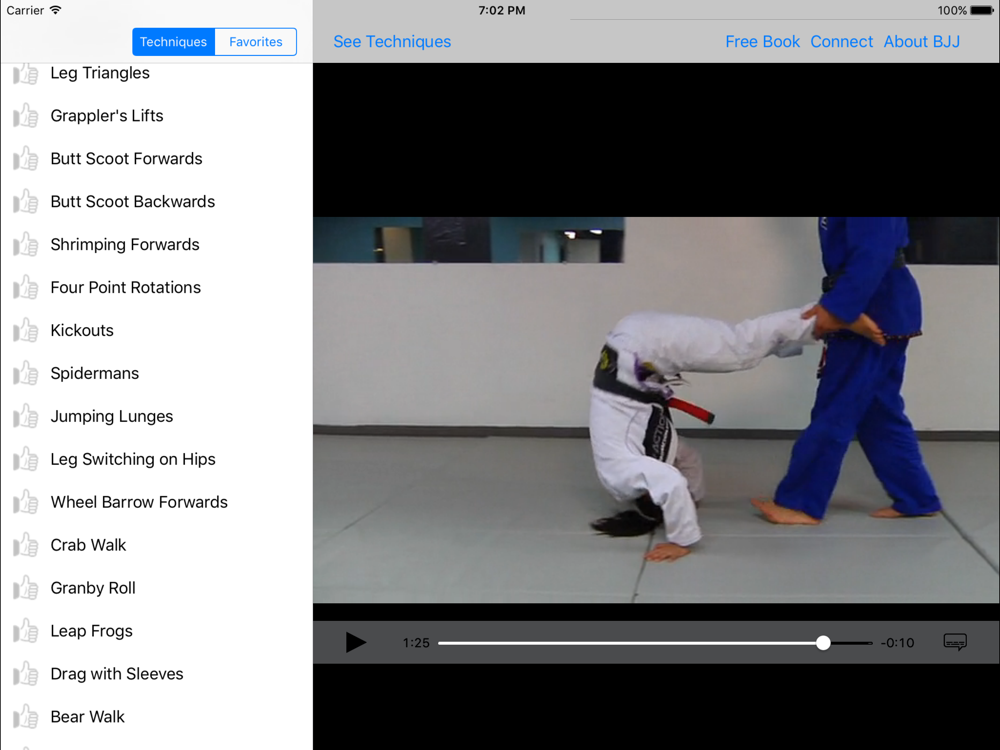Tap thumbs-up icon beside Grappler's Lifts

point(26,115)
